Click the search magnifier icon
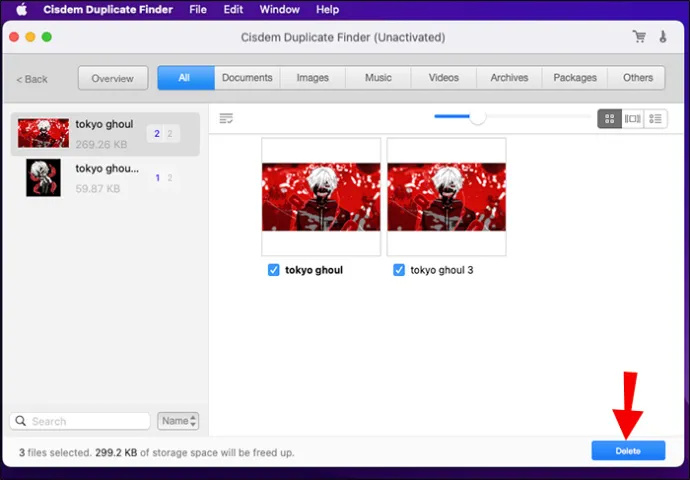This screenshot has height=480, width=690. 21,421
